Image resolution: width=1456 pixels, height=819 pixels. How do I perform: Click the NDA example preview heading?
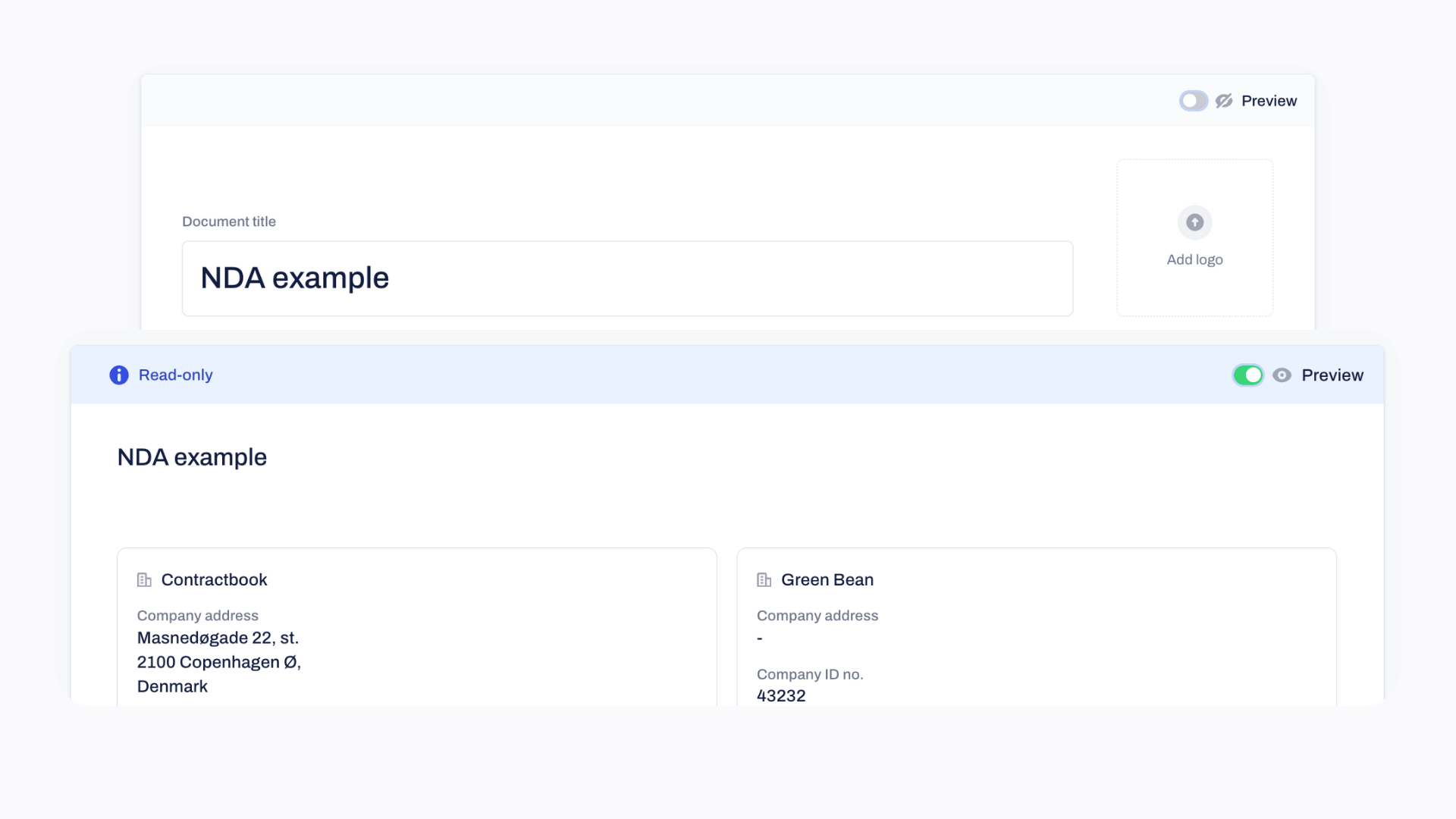[192, 457]
